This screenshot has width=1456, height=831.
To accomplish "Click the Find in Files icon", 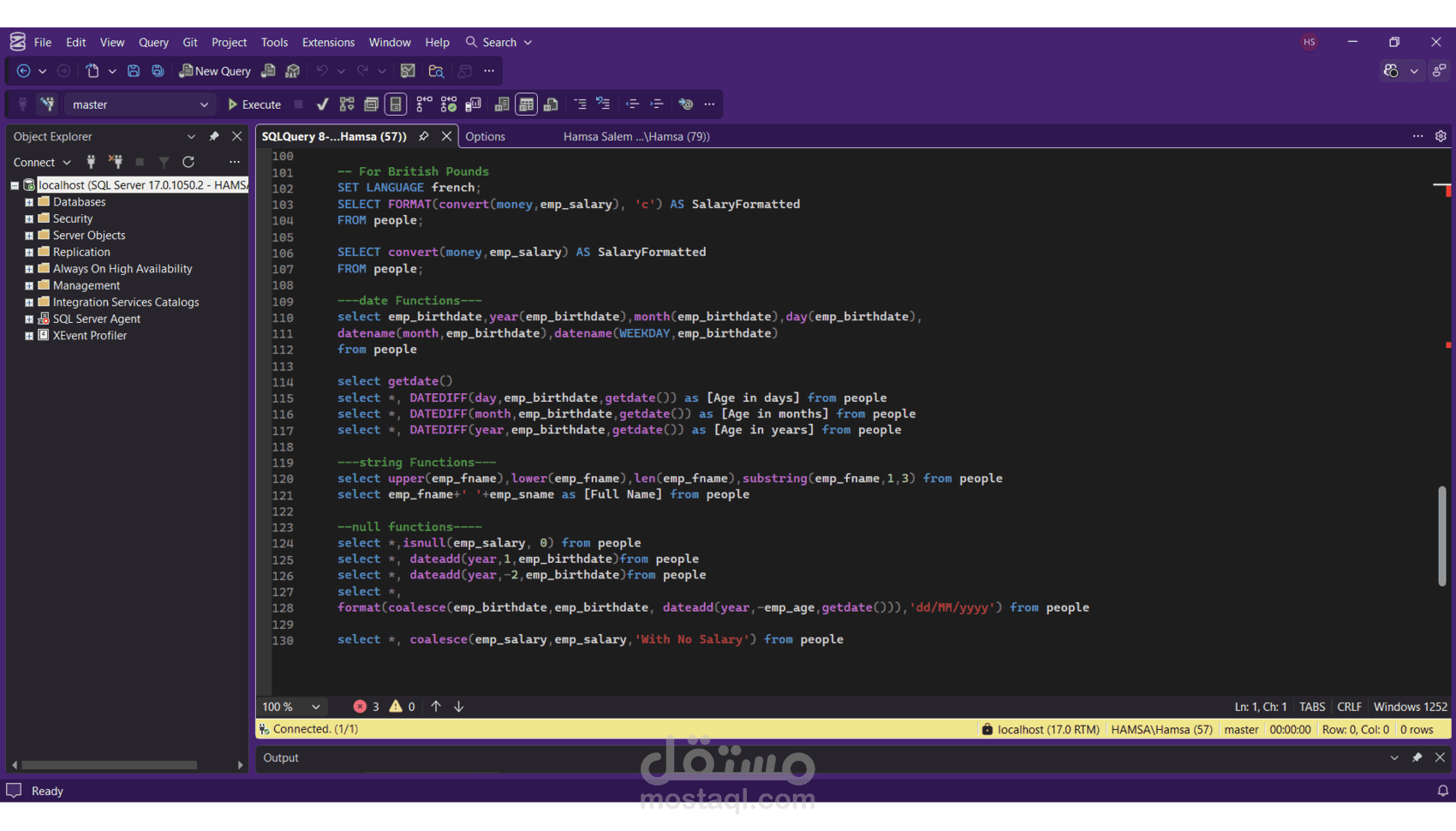I will pyautogui.click(x=436, y=71).
